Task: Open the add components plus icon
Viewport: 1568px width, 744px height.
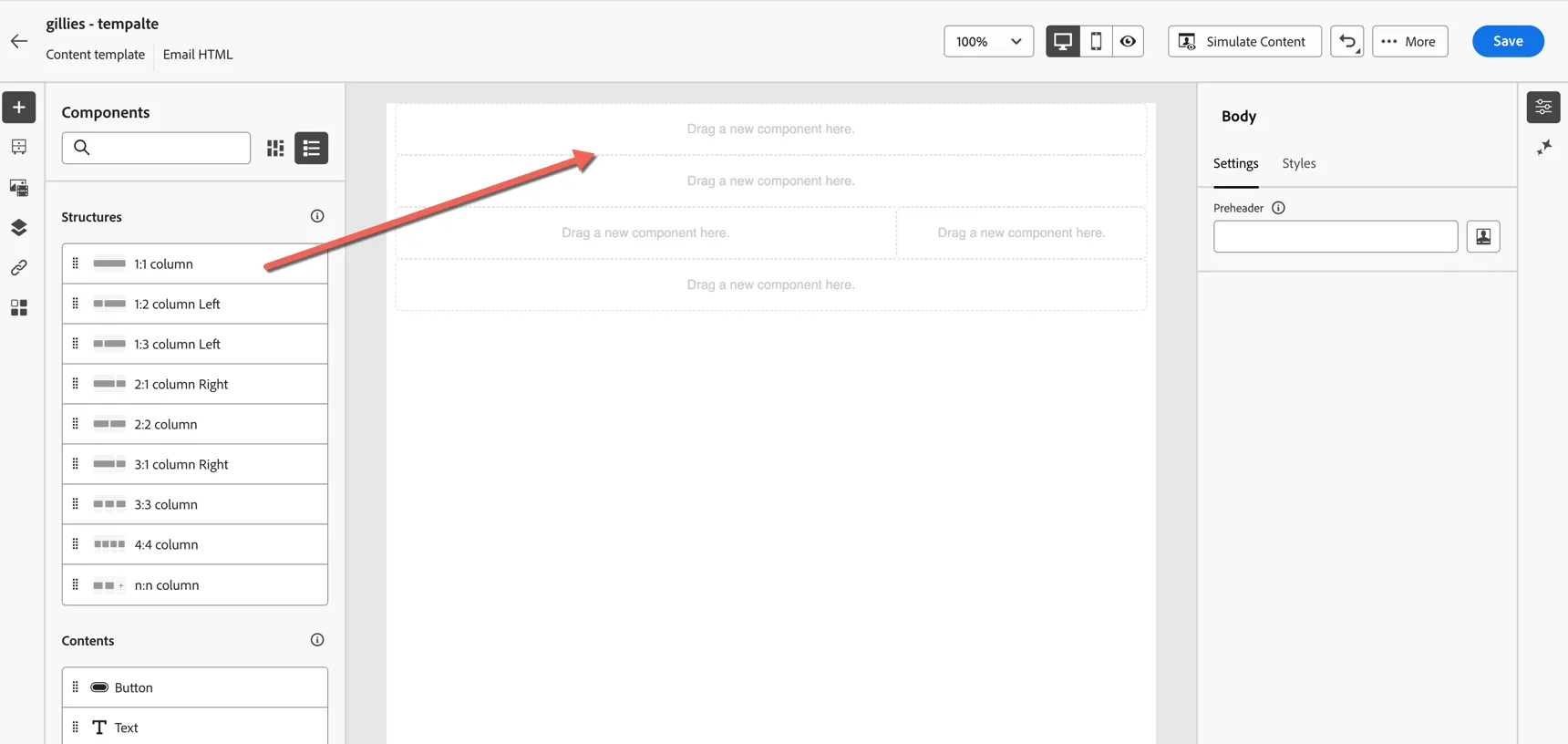Action: click(x=19, y=108)
